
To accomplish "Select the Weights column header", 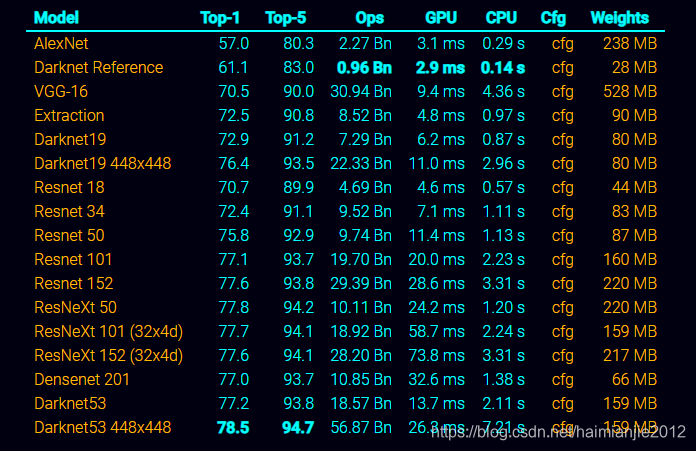I will 620,18.
